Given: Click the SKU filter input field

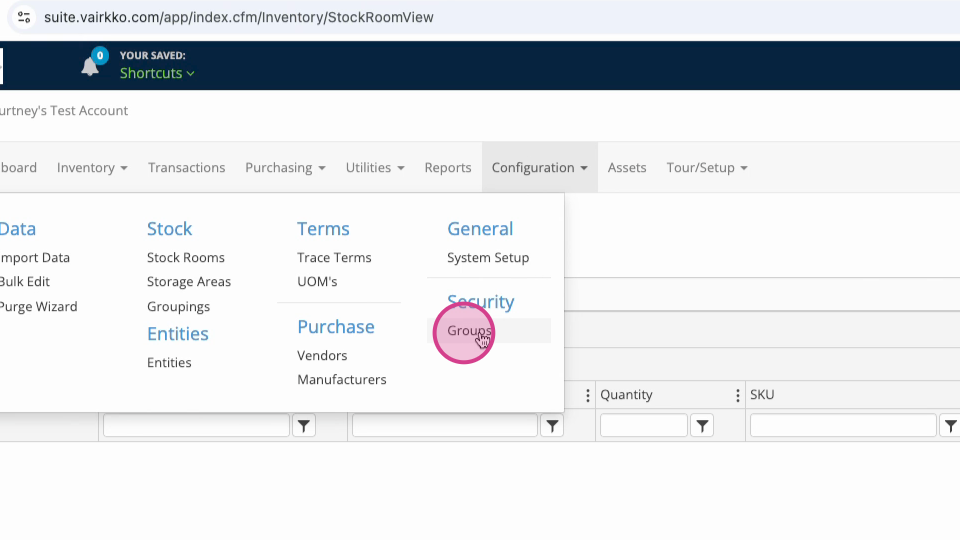Looking at the screenshot, I should click(x=843, y=426).
